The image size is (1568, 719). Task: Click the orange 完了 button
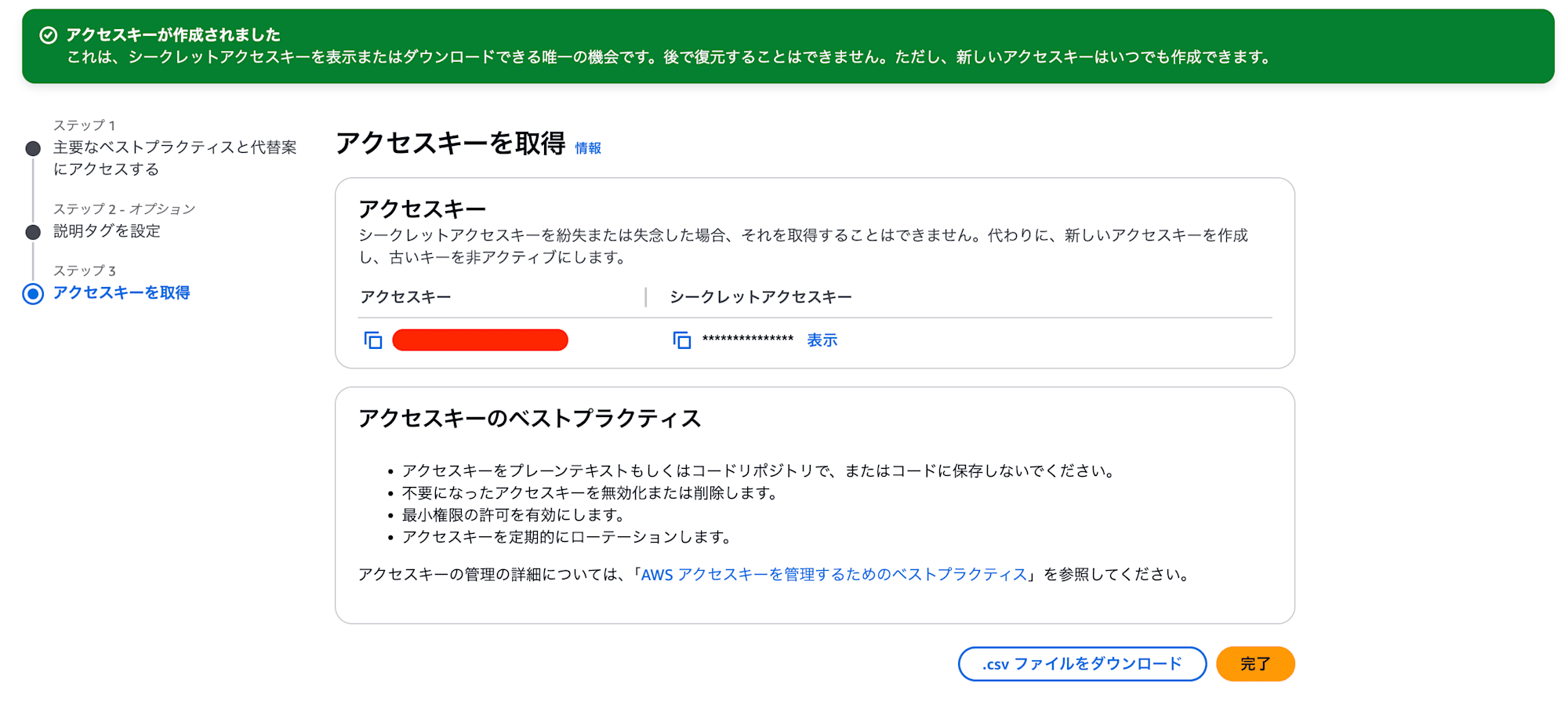pos(1255,664)
